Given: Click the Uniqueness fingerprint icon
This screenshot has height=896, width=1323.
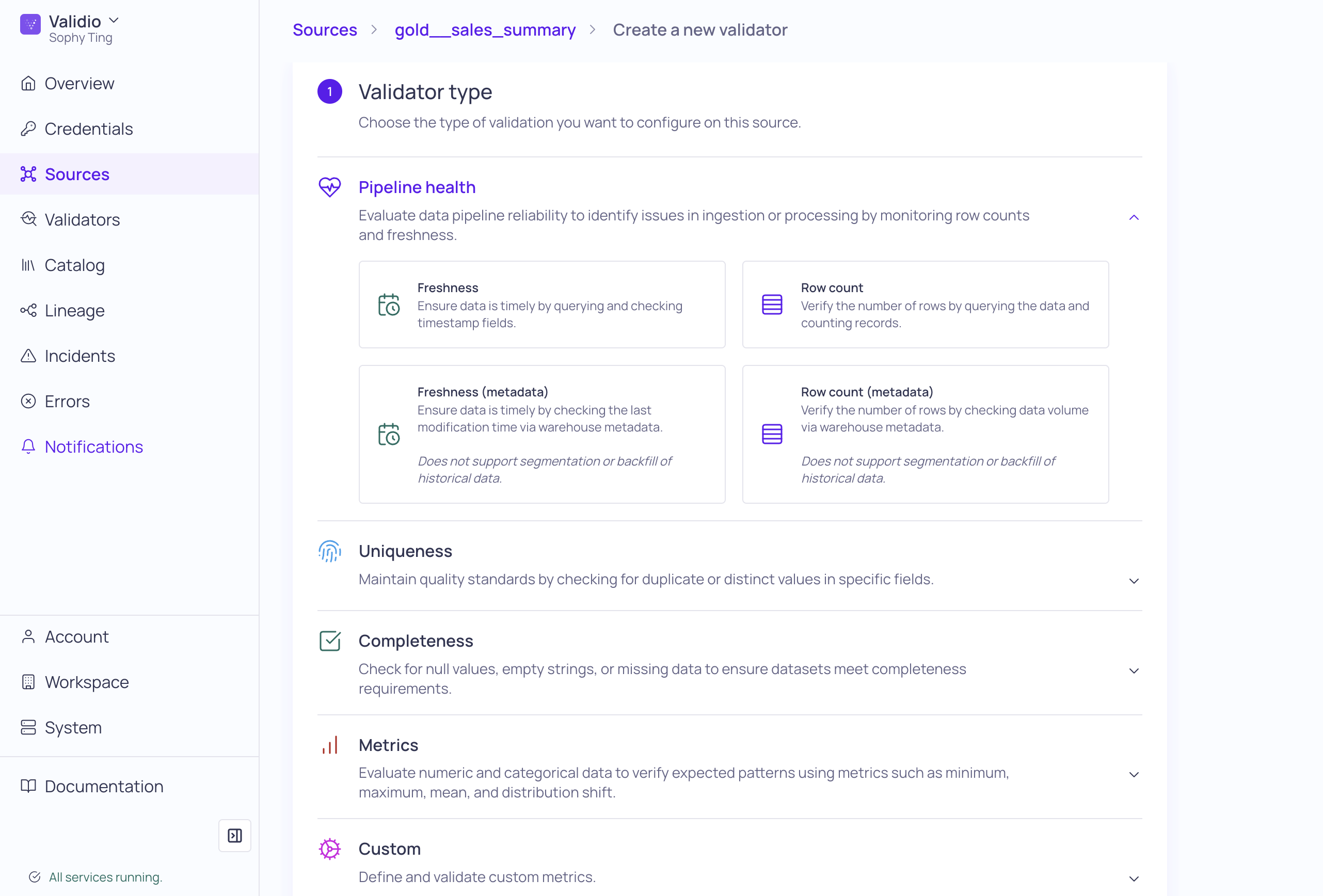Looking at the screenshot, I should pyautogui.click(x=330, y=551).
